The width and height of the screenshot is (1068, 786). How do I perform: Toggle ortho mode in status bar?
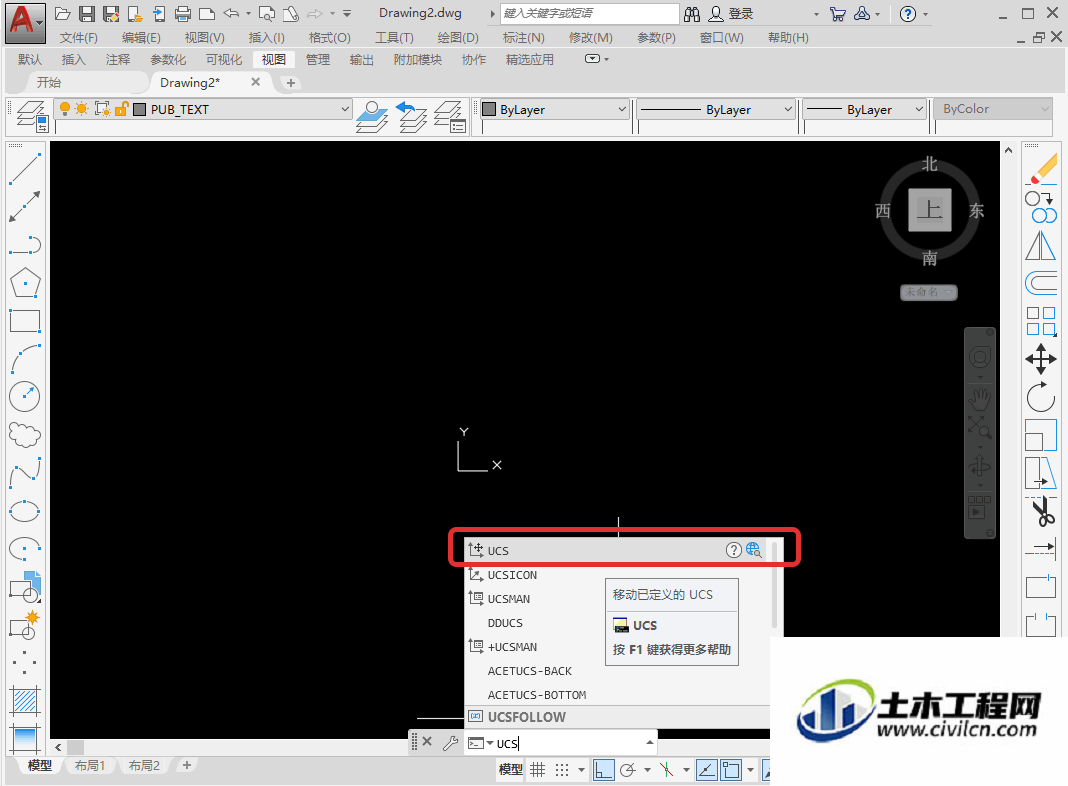(603, 770)
